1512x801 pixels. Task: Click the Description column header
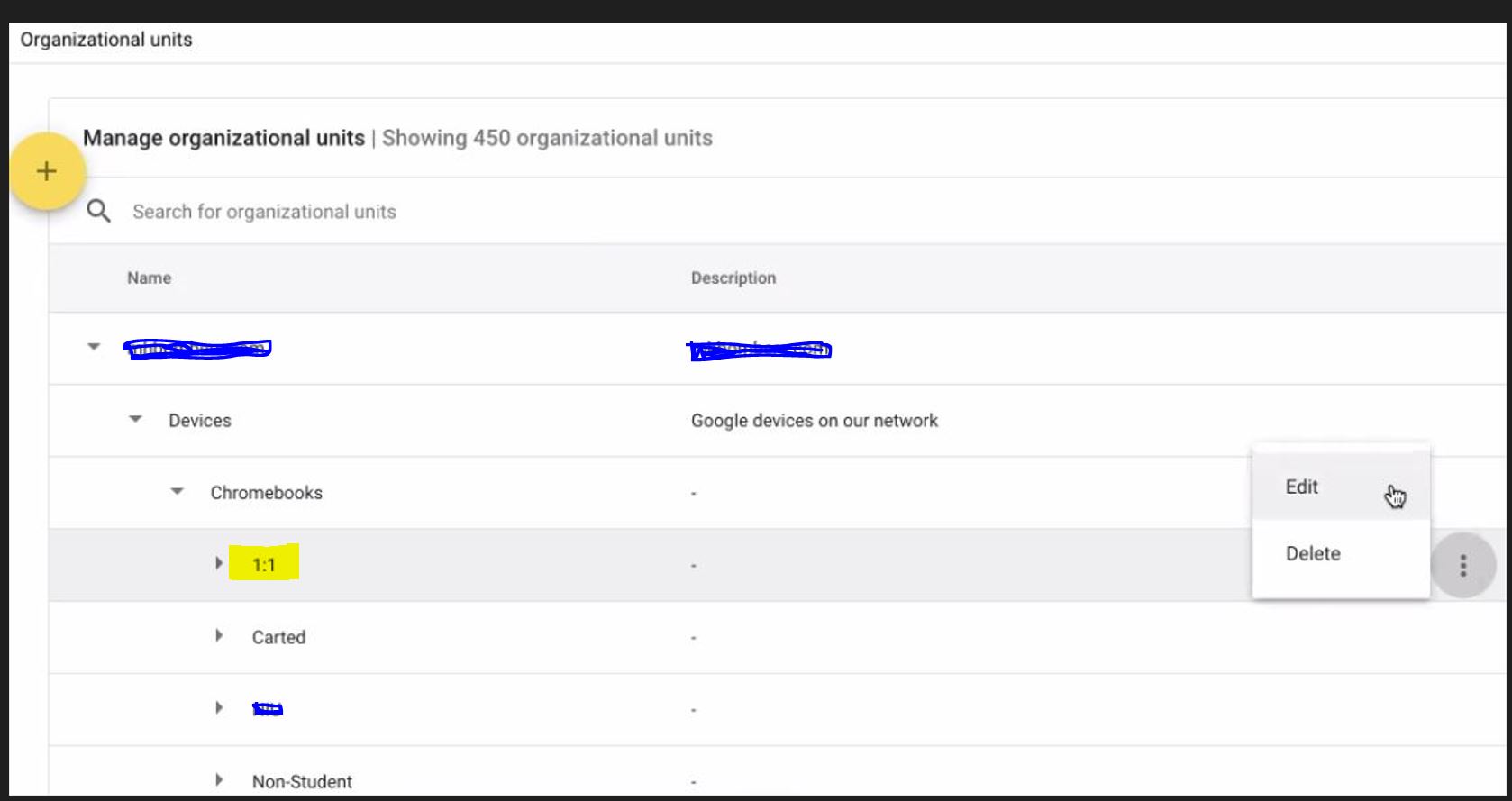(733, 278)
